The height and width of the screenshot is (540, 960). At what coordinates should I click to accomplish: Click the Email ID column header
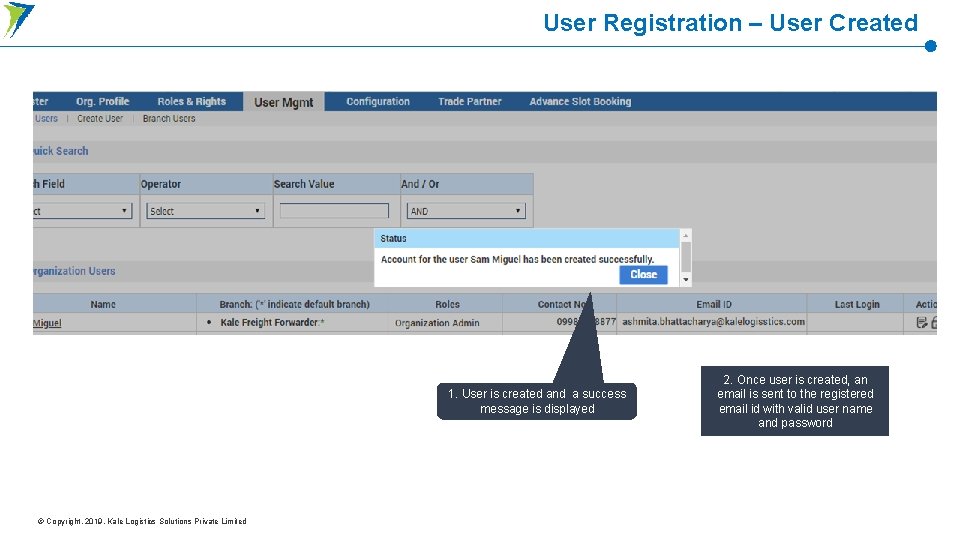pos(713,304)
